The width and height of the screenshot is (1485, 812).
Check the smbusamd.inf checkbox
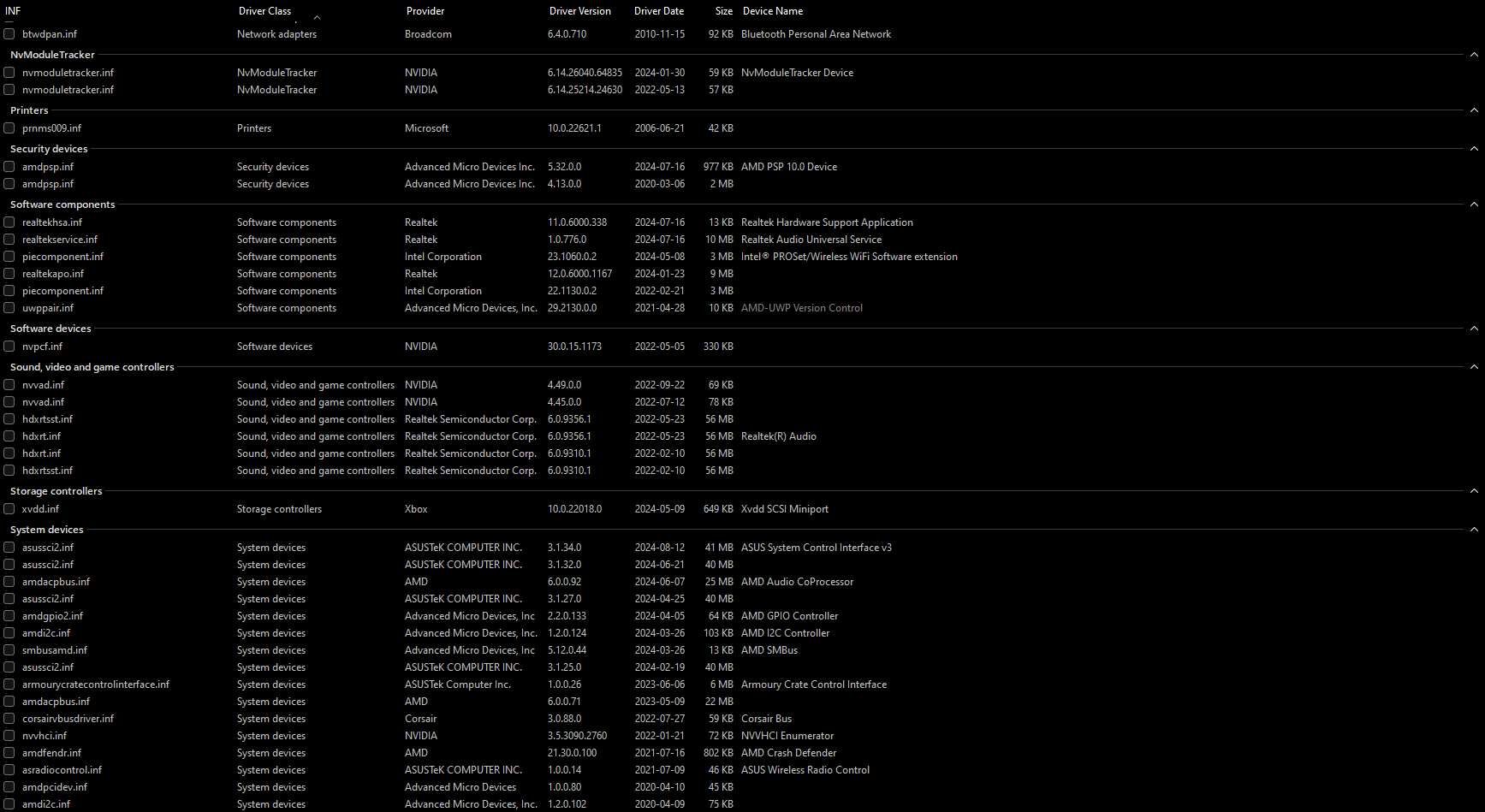9,650
